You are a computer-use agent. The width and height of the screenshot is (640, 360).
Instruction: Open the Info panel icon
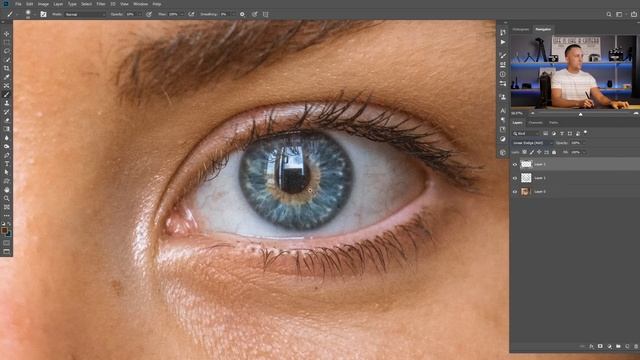tap(503, 74)
